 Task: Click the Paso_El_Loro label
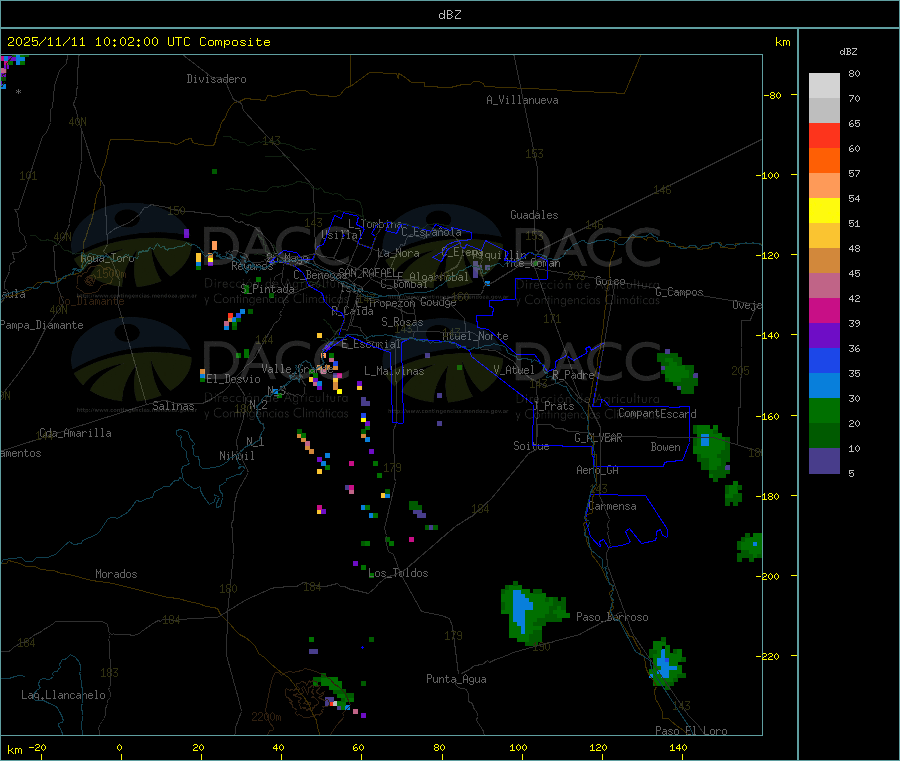tap(691, 731)
